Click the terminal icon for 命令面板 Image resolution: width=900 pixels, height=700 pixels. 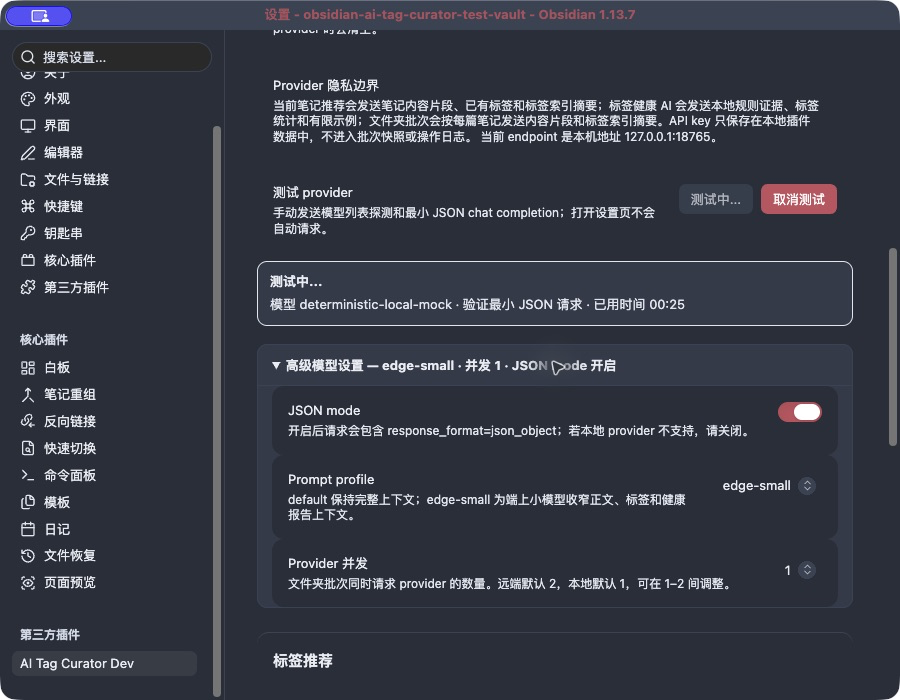[28, 476]
